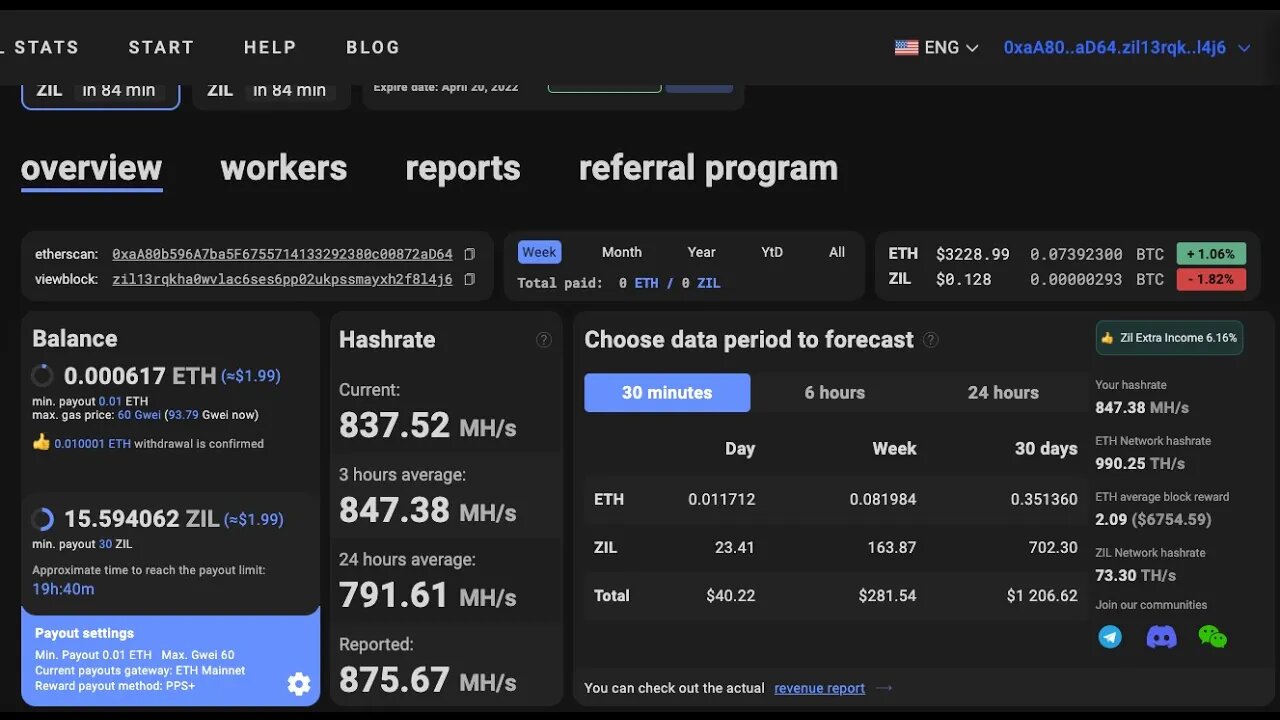Click the US flag language icon
1280x720 pixels.
click(x=906, y=47)
